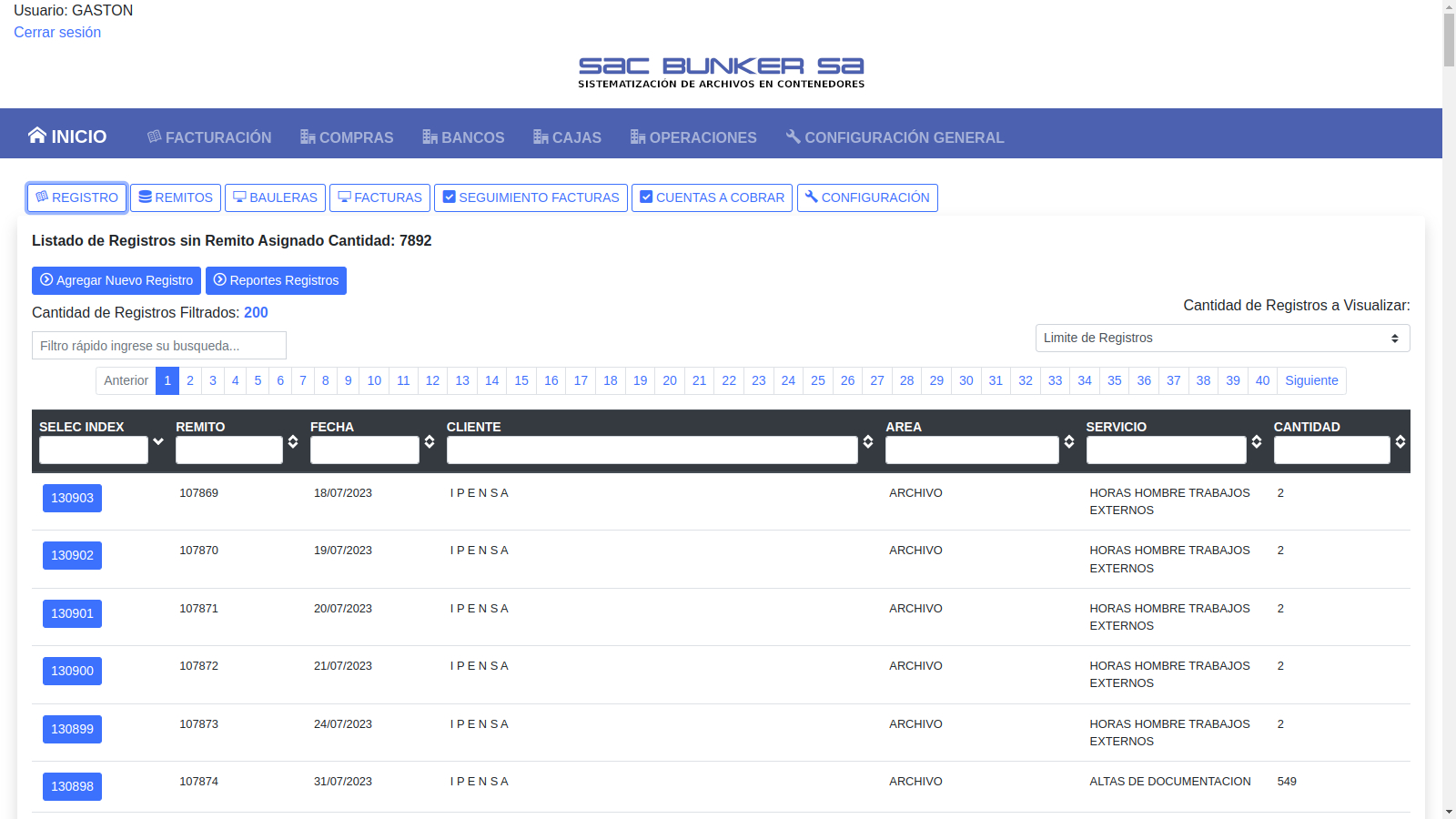Image resolution: width=1456 pixels, height=819 pixels.
Task: Click the database icon on REMITOS tab
Action: tap(145, 197)
